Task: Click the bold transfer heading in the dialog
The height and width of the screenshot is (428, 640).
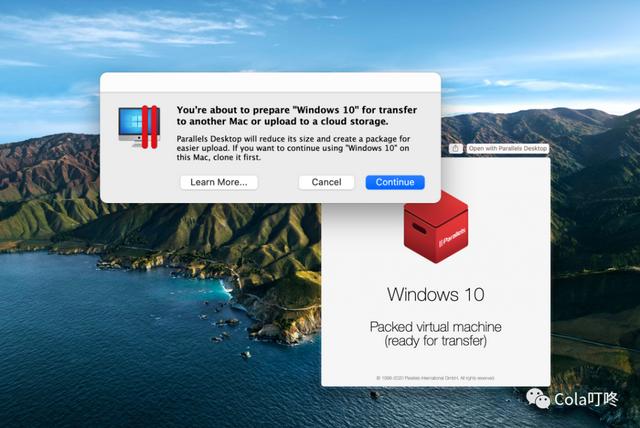Action: pos(297,115)
